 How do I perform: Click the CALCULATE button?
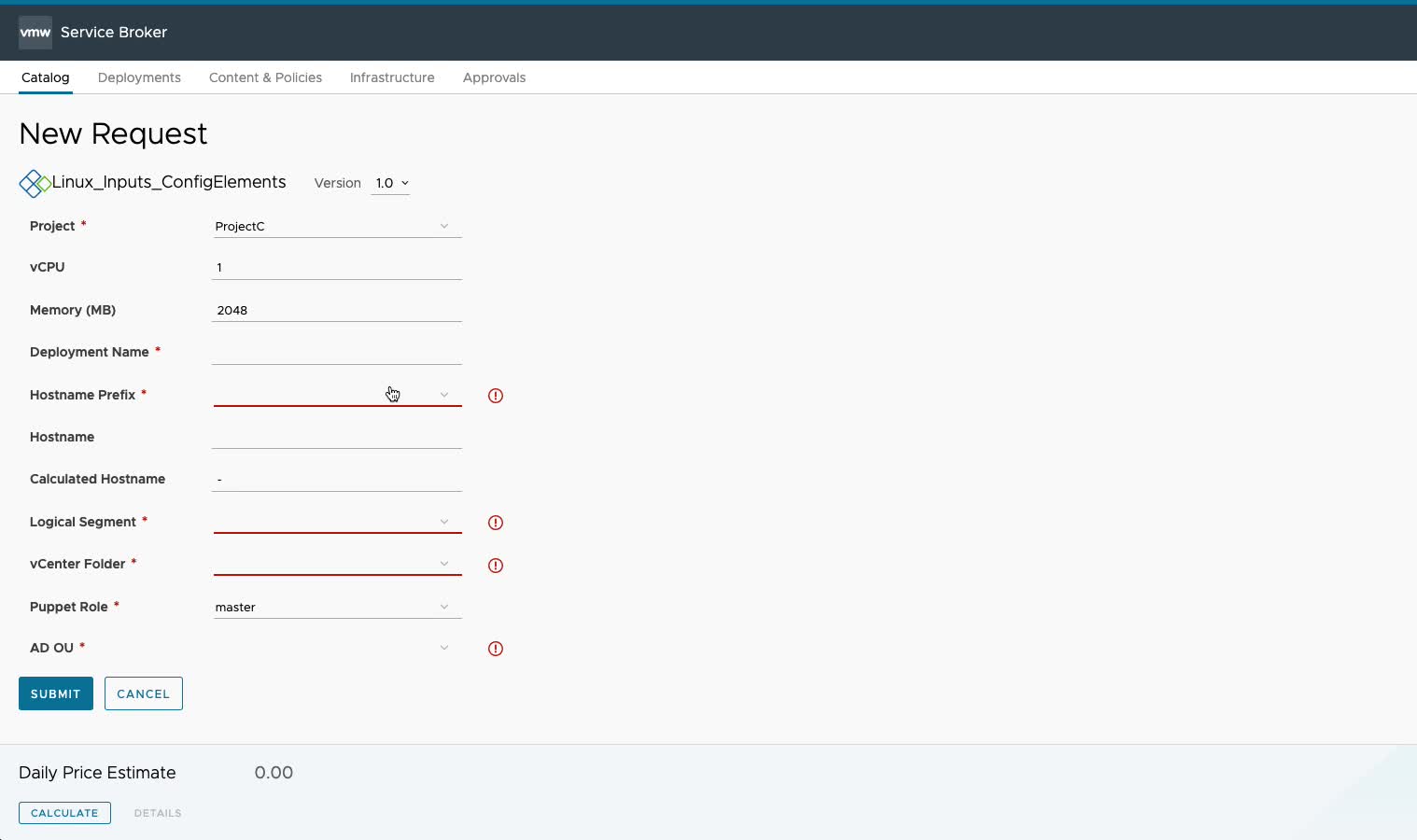click(x=64, y=813)
